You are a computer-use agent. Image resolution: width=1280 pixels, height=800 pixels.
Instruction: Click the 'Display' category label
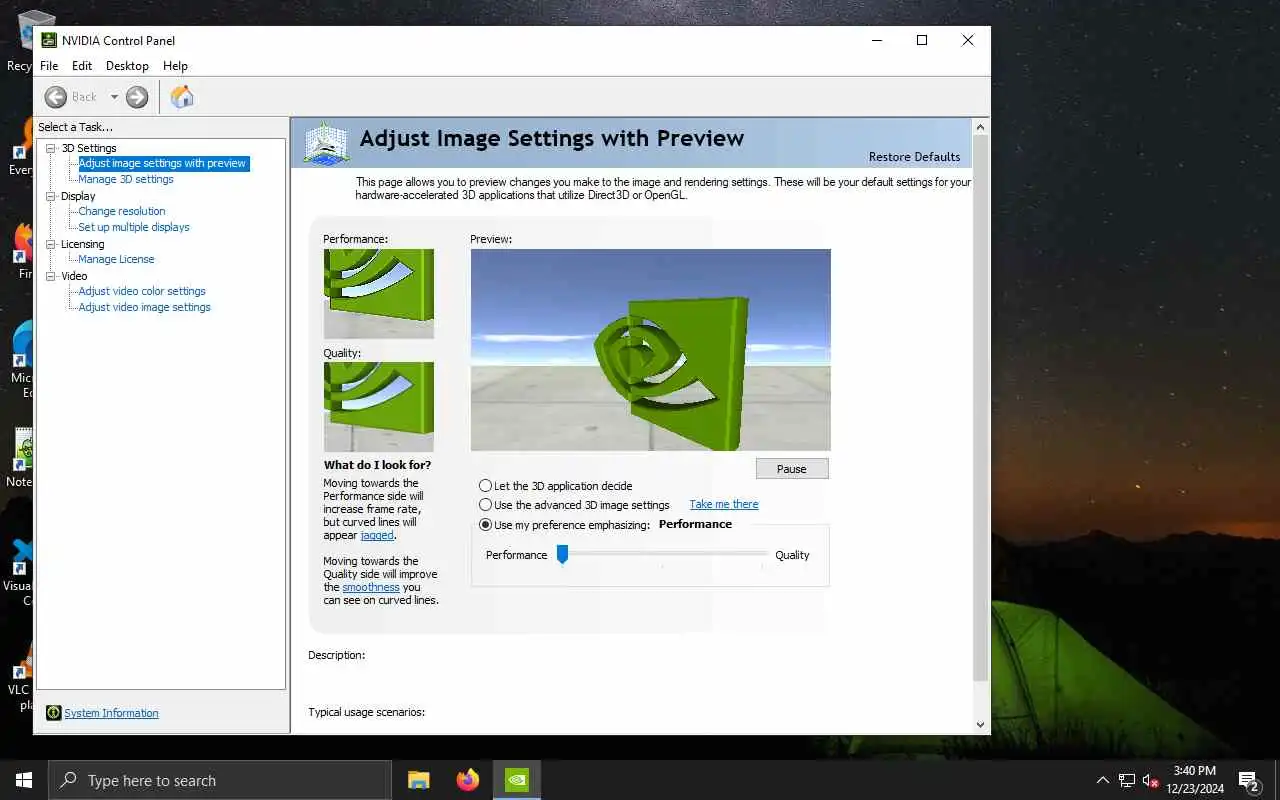pyautogui.click(x=78, y=196)
